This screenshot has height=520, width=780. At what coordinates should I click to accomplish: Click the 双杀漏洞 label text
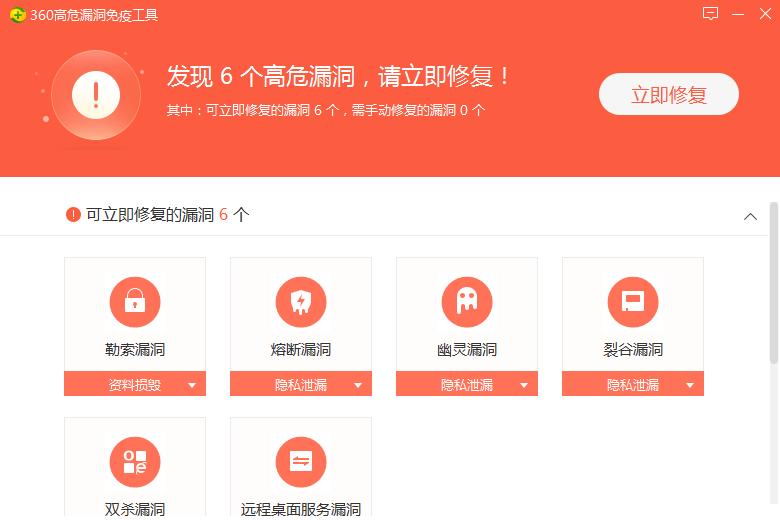(x=135, y=509)
